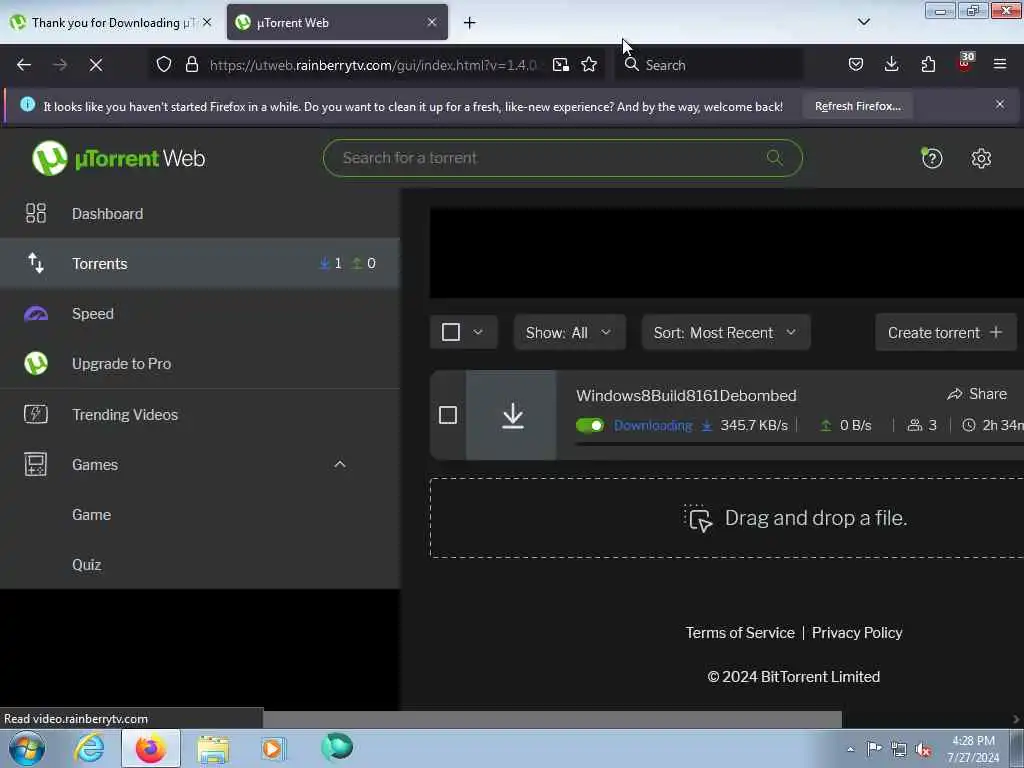This screenshot has height=768, width=1024.
Task: Select the µTorrent Web browser tab
Action: [337, 23]
